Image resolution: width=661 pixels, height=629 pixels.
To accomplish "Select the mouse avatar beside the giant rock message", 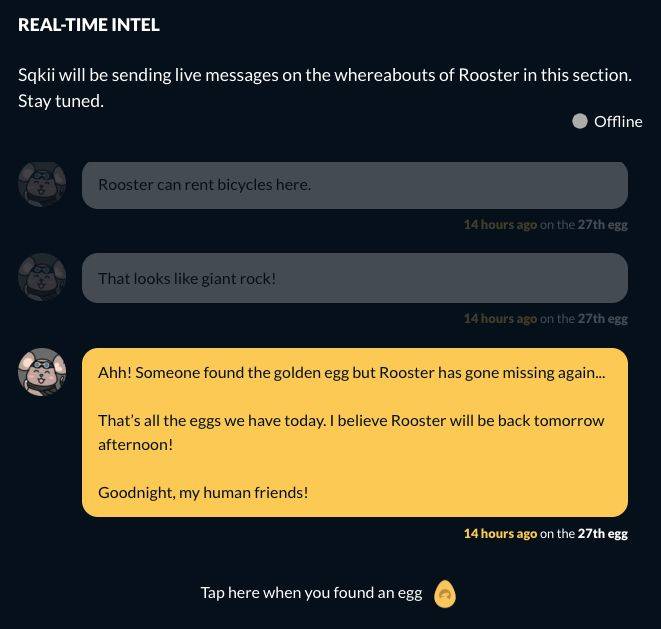I will point(42,277).
